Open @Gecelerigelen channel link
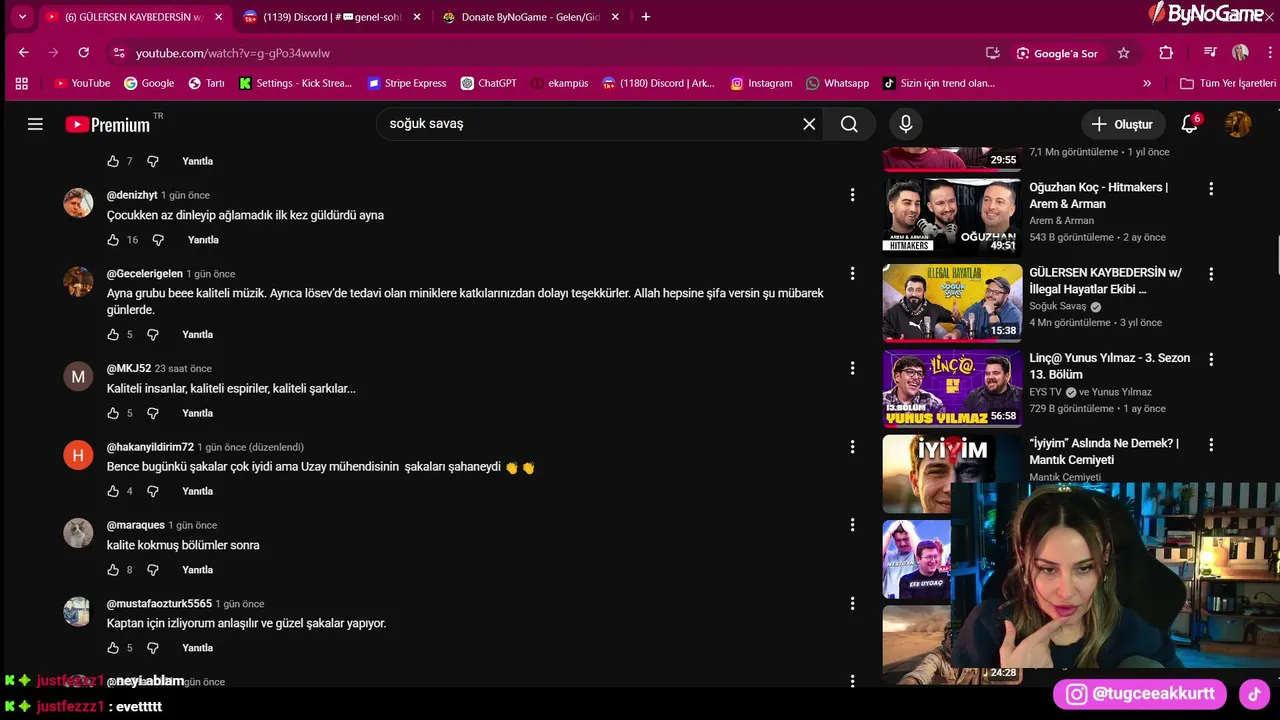The height and width of the screenshot is (720, 1280). [145, 274]
